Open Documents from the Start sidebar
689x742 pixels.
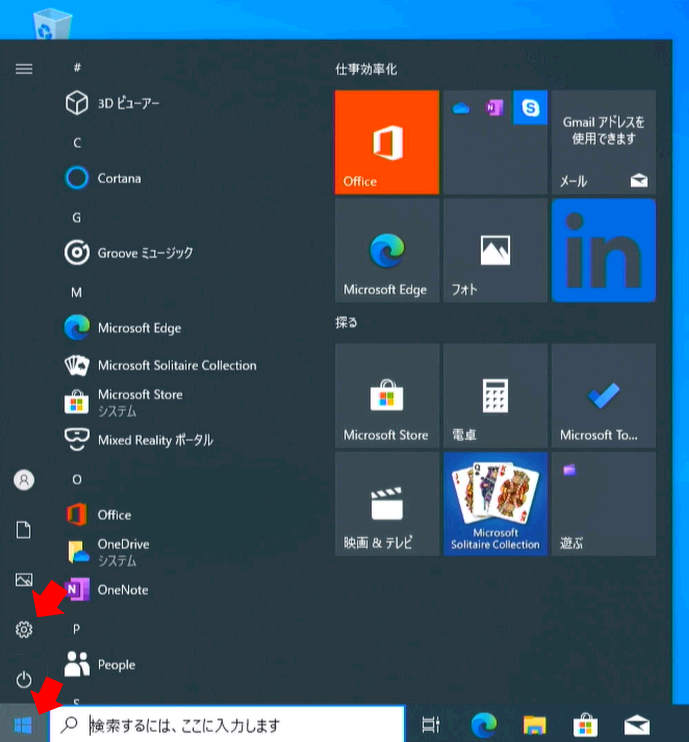[x=24, y=530]
